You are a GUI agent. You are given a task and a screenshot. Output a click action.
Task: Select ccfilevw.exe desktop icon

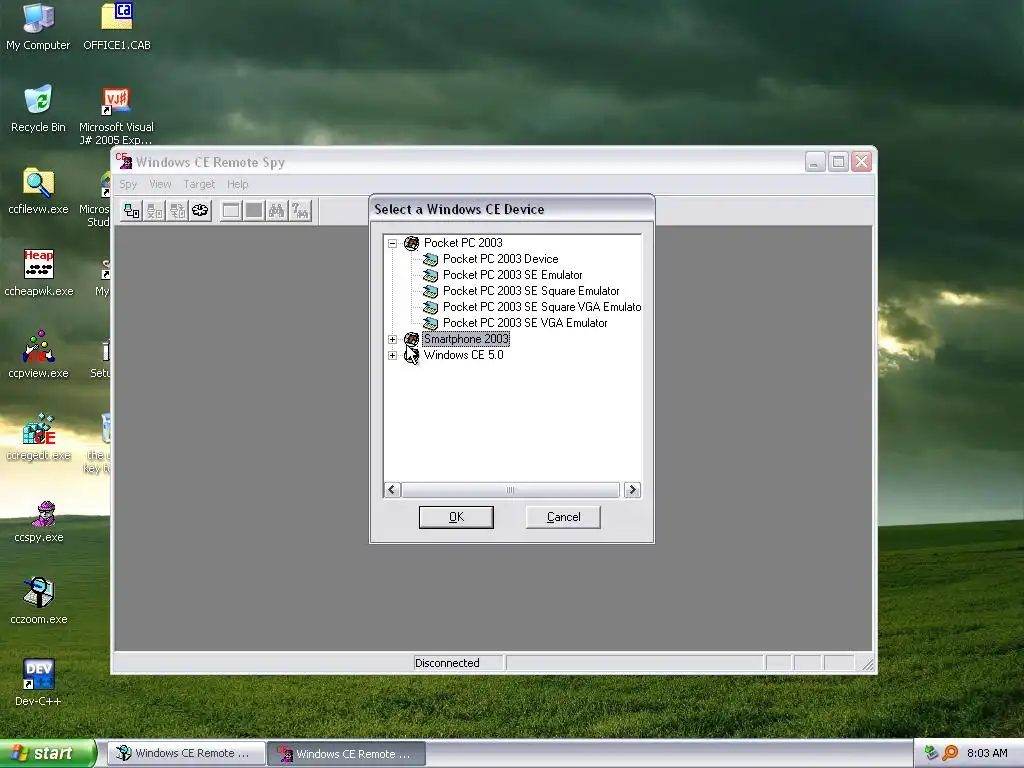(38, 191)
